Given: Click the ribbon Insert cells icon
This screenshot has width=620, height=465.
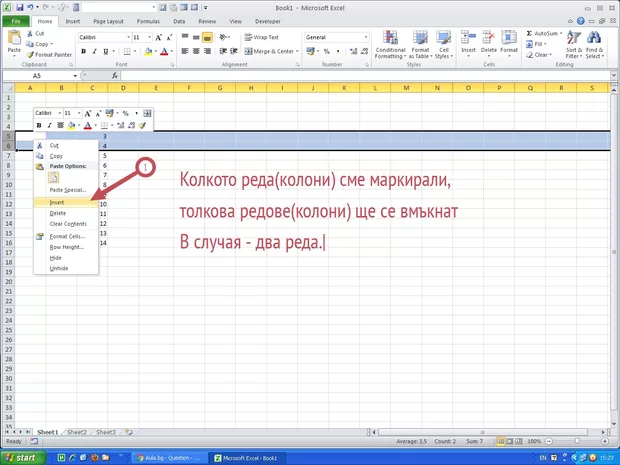Looking at the screenshot, I should (468, 38).
